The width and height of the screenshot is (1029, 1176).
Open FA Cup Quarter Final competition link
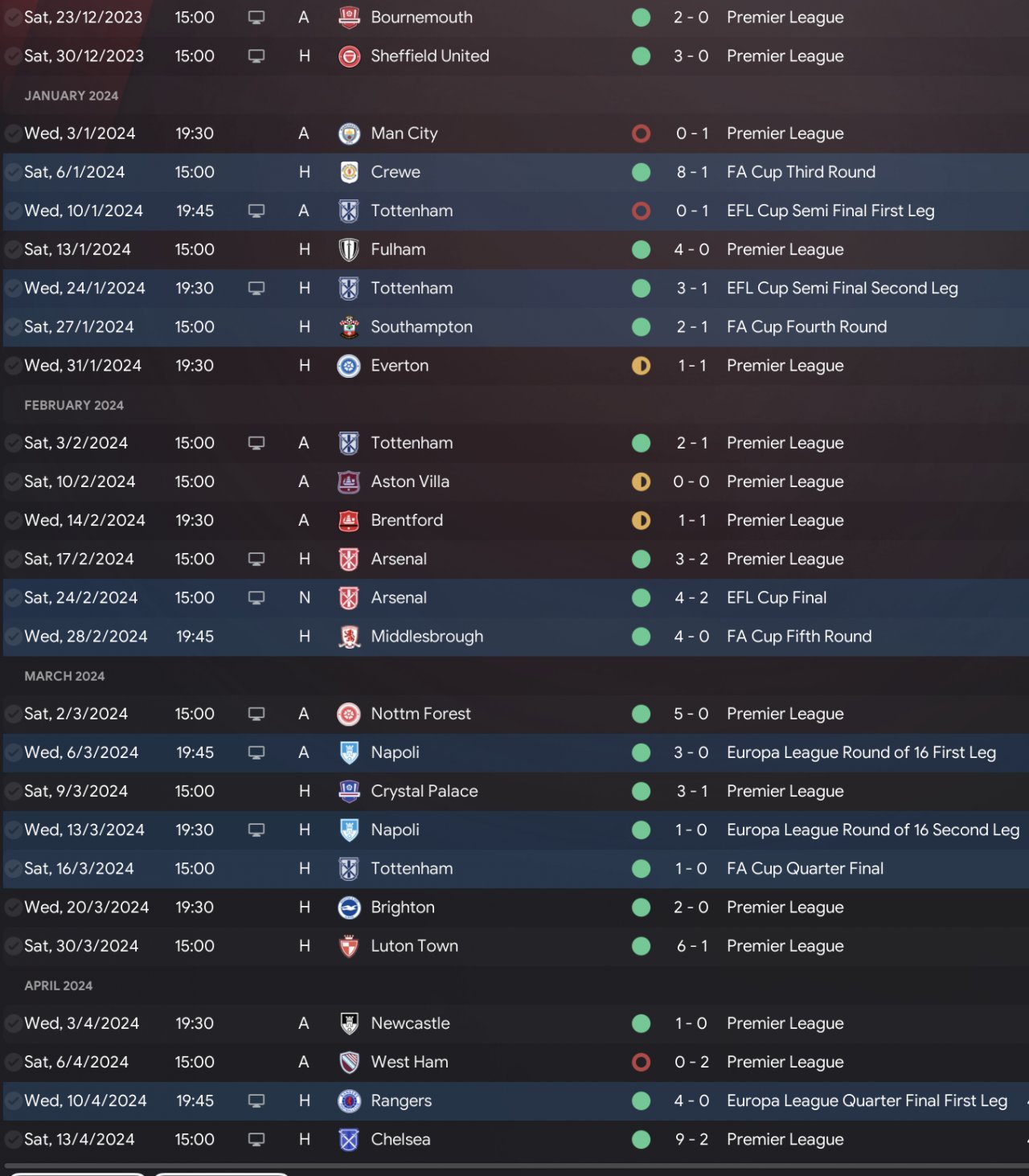pyautogui.click(x=805, y=869)
